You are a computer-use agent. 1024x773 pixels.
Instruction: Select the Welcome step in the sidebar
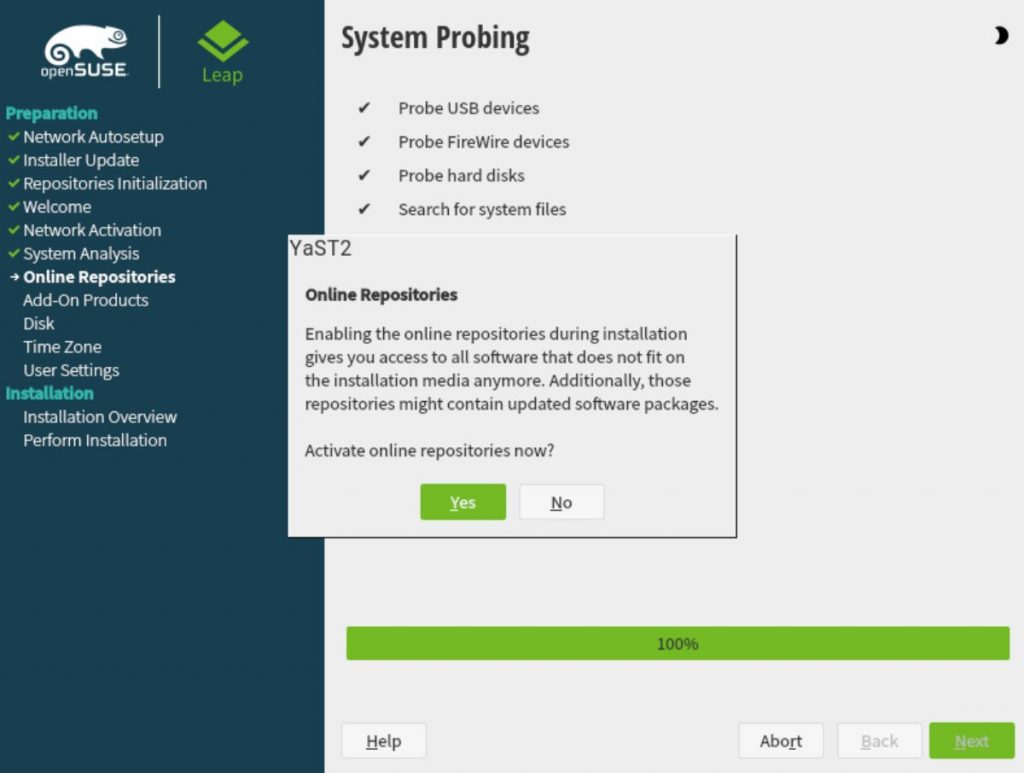[x=57, y=207]
